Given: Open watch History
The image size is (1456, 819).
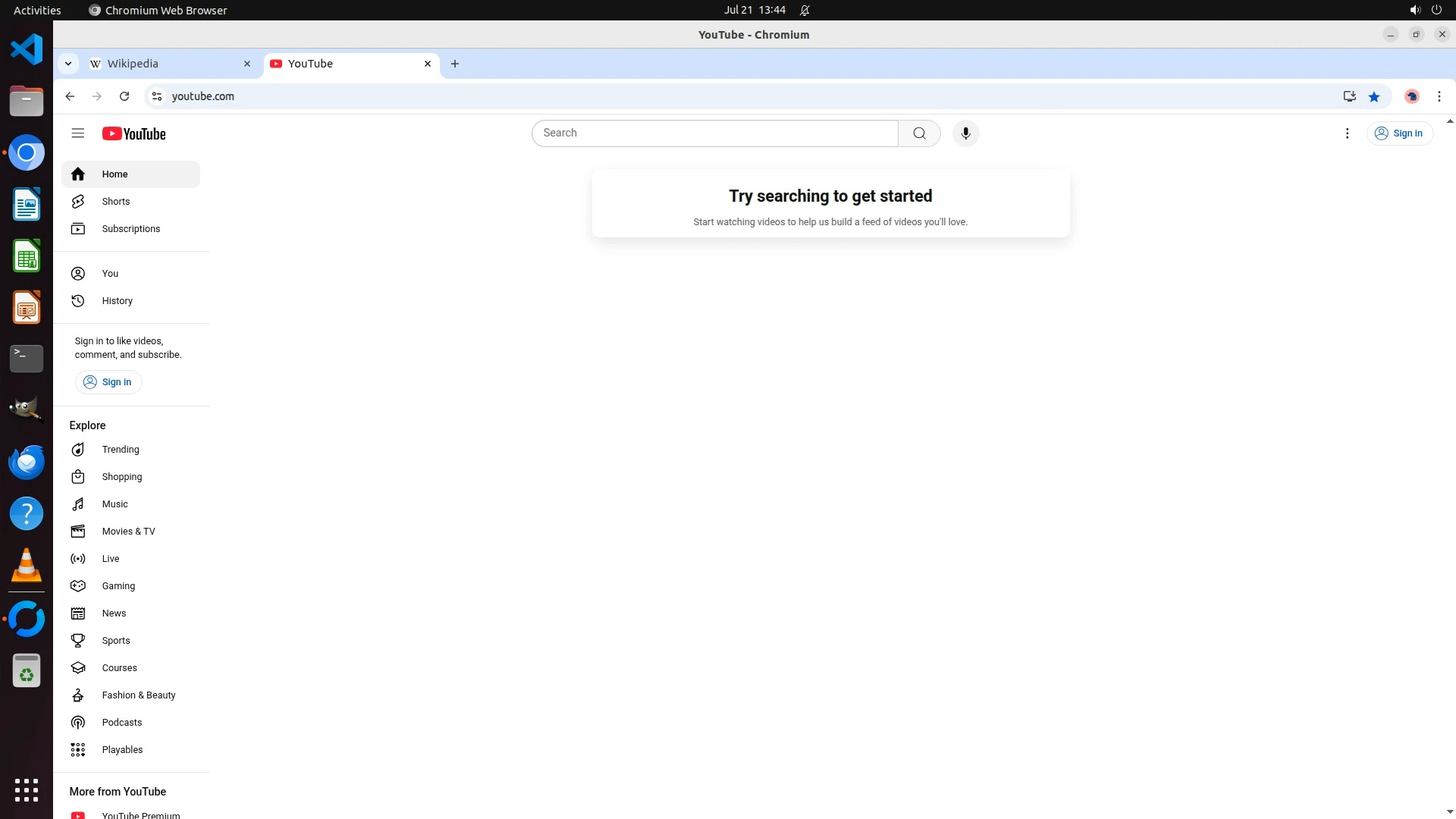Looking at the screenshot, I should [x=117, y=301].
